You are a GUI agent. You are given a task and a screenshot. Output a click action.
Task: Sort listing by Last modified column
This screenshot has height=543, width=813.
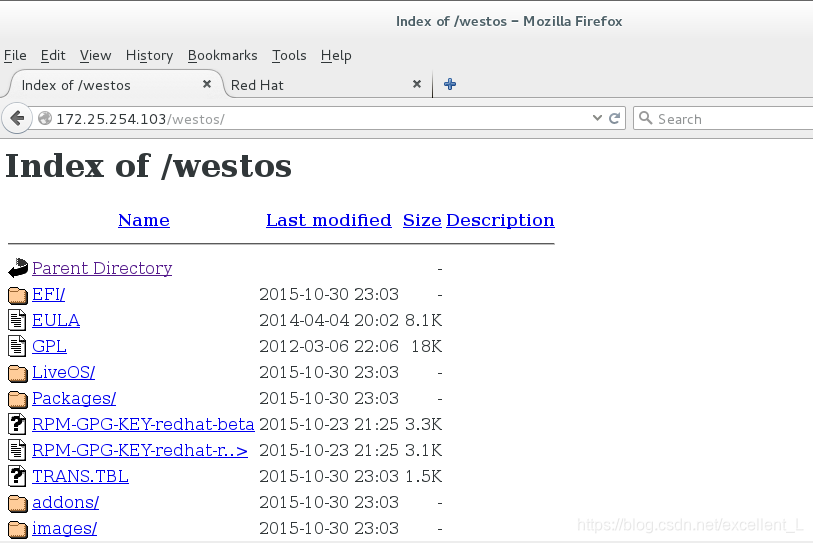click(x=329, y=220)
